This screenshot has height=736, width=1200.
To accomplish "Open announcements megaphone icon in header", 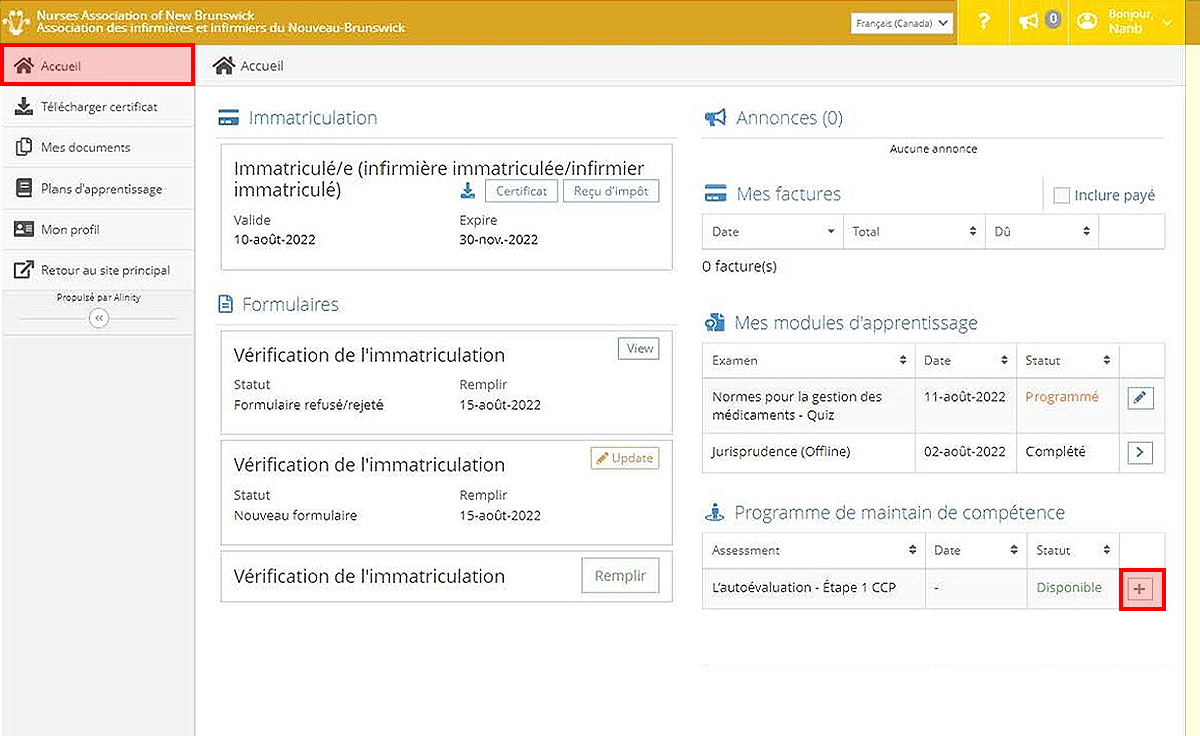I will coord(1029,22).
